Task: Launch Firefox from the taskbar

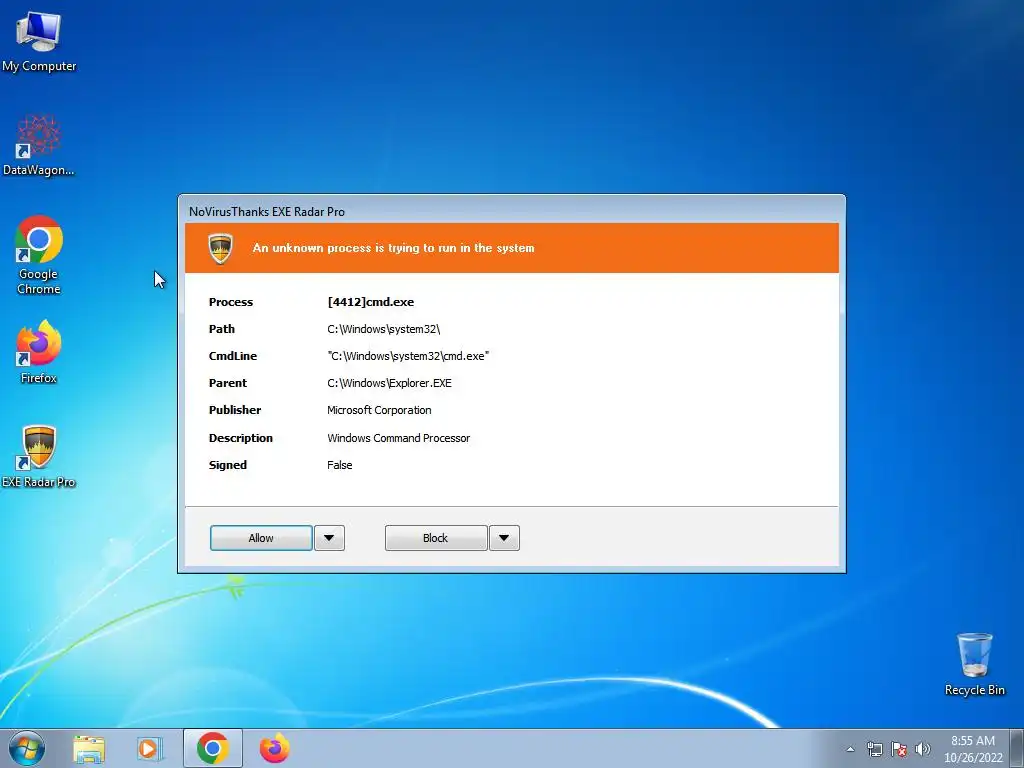Action: click(x=275, y=748)
